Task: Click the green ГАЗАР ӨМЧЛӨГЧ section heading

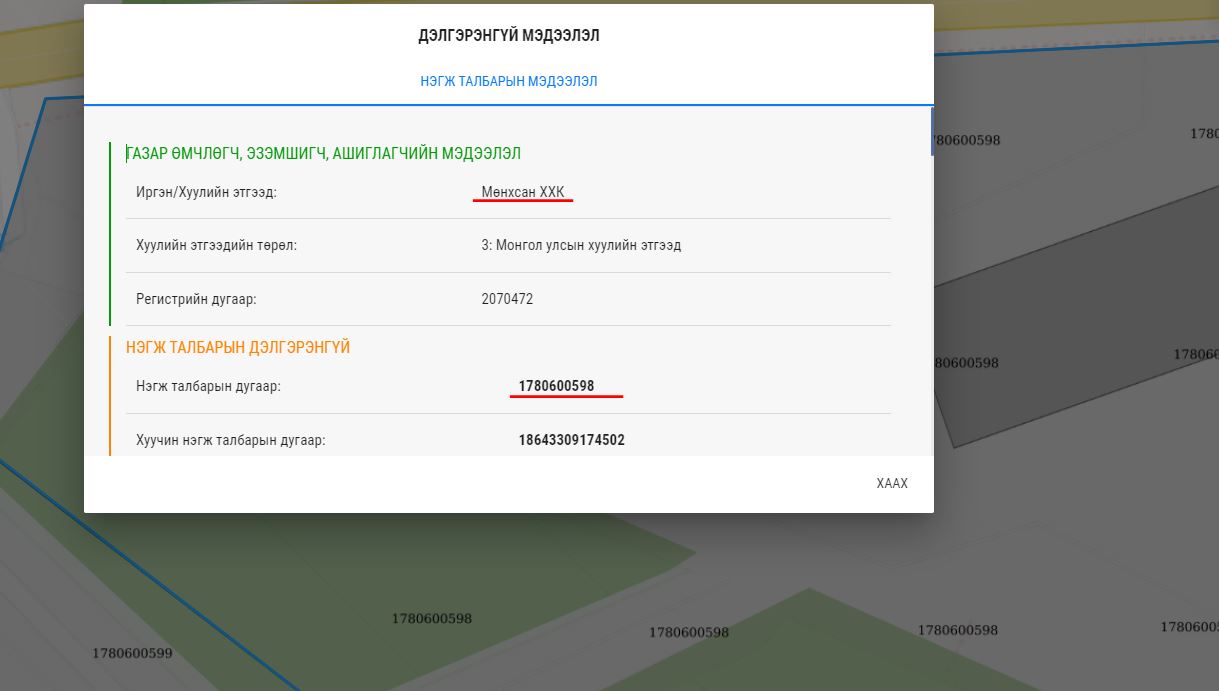Action: coord(323,154)
